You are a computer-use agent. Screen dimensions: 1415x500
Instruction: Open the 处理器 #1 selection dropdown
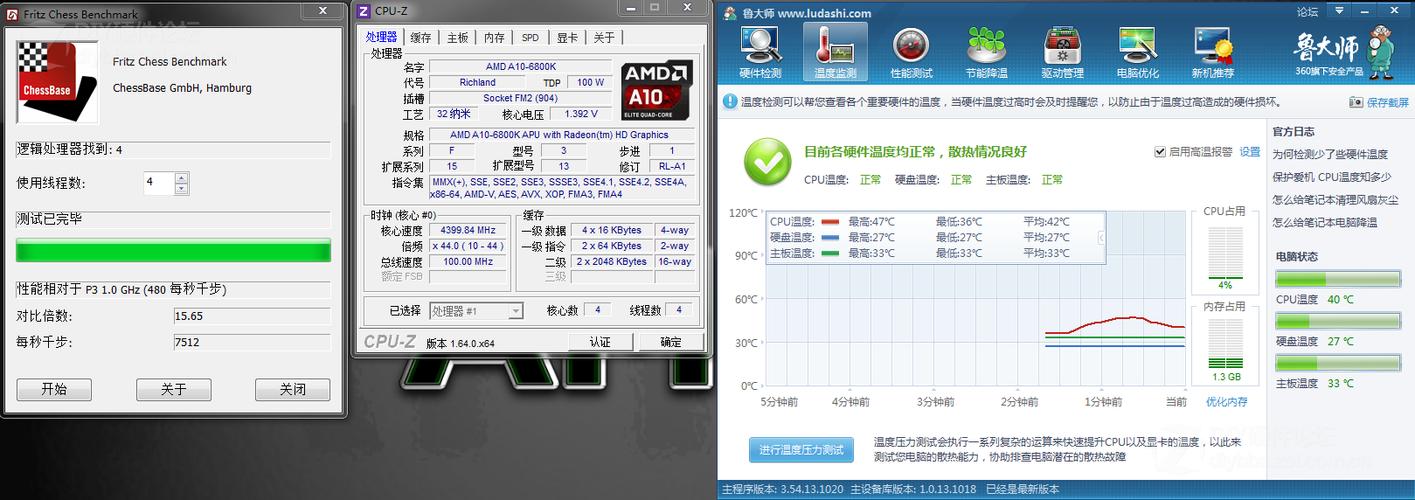tap(476, 311)
